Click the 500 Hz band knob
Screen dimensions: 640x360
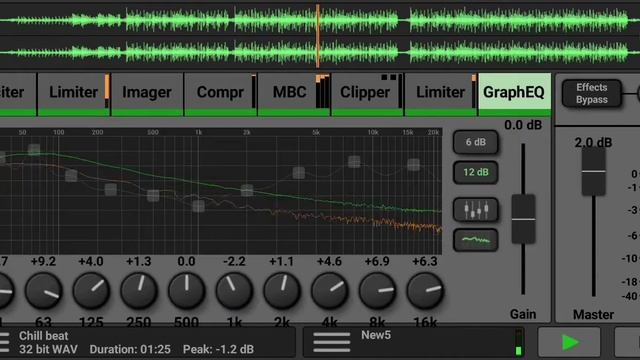point(187,291)
